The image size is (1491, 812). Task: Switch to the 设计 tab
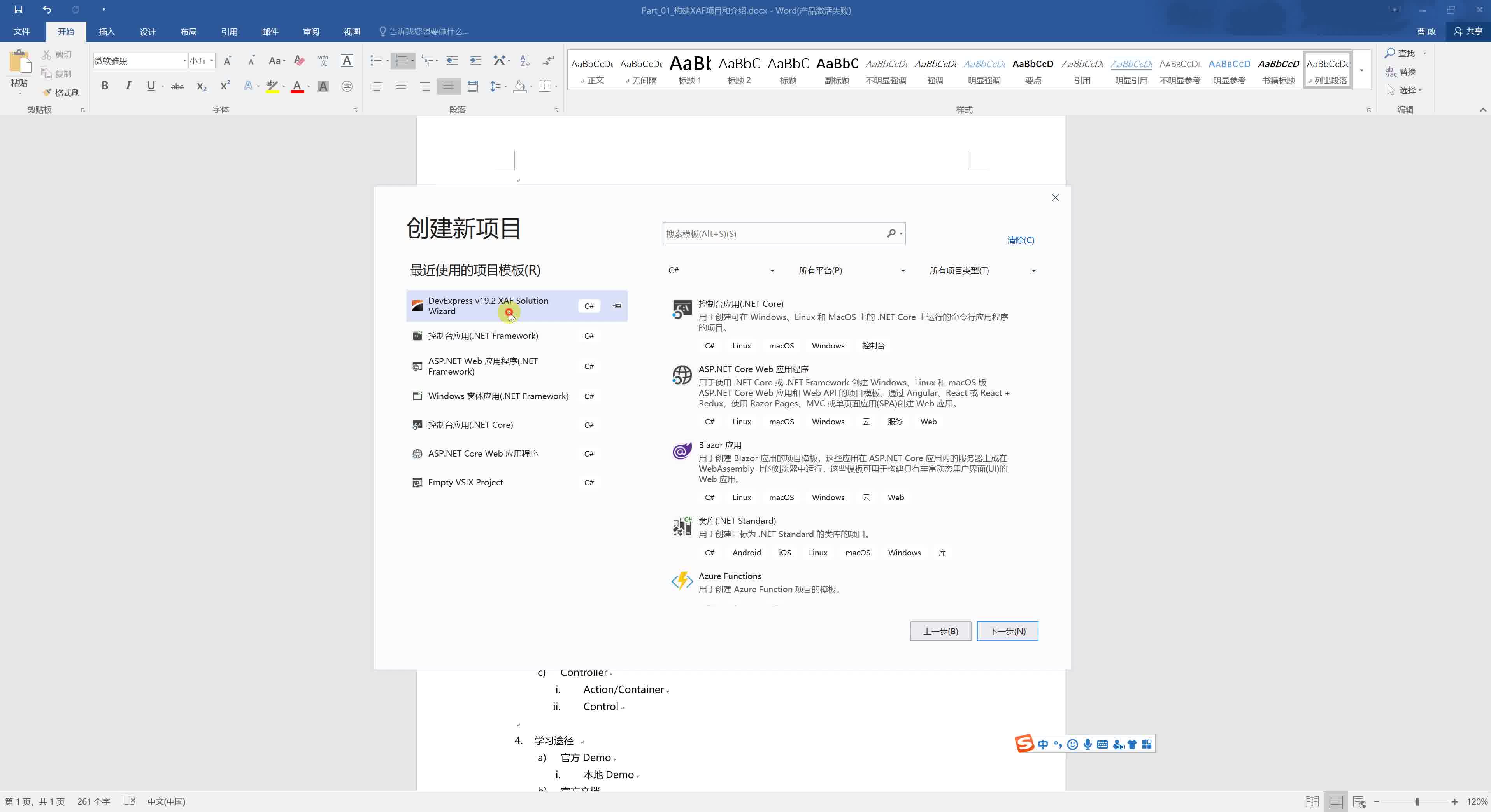(147, 31)
